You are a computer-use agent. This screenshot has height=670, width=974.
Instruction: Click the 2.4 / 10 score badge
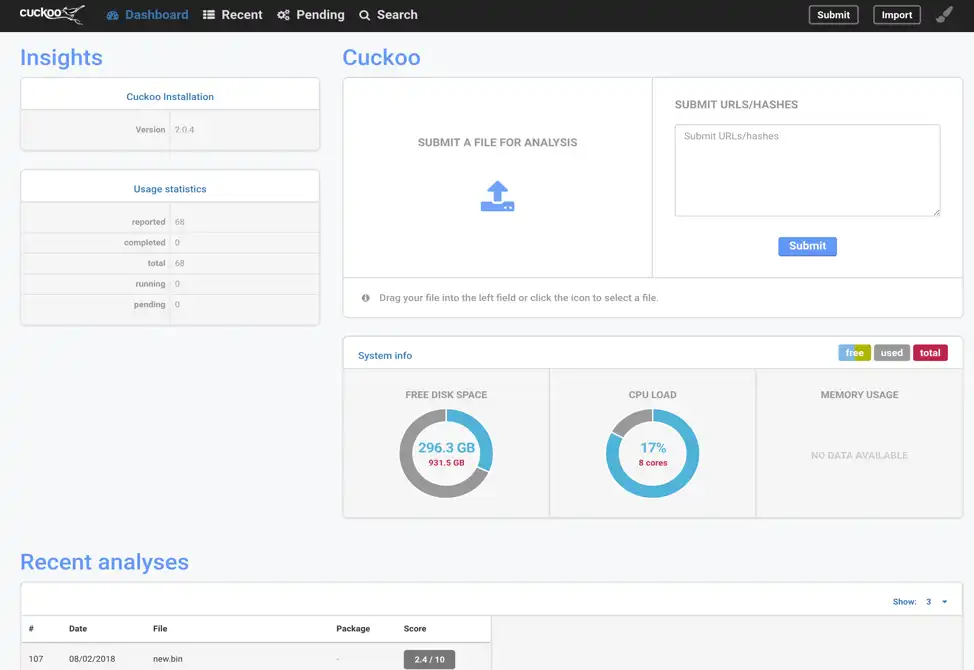coord(429,659)
